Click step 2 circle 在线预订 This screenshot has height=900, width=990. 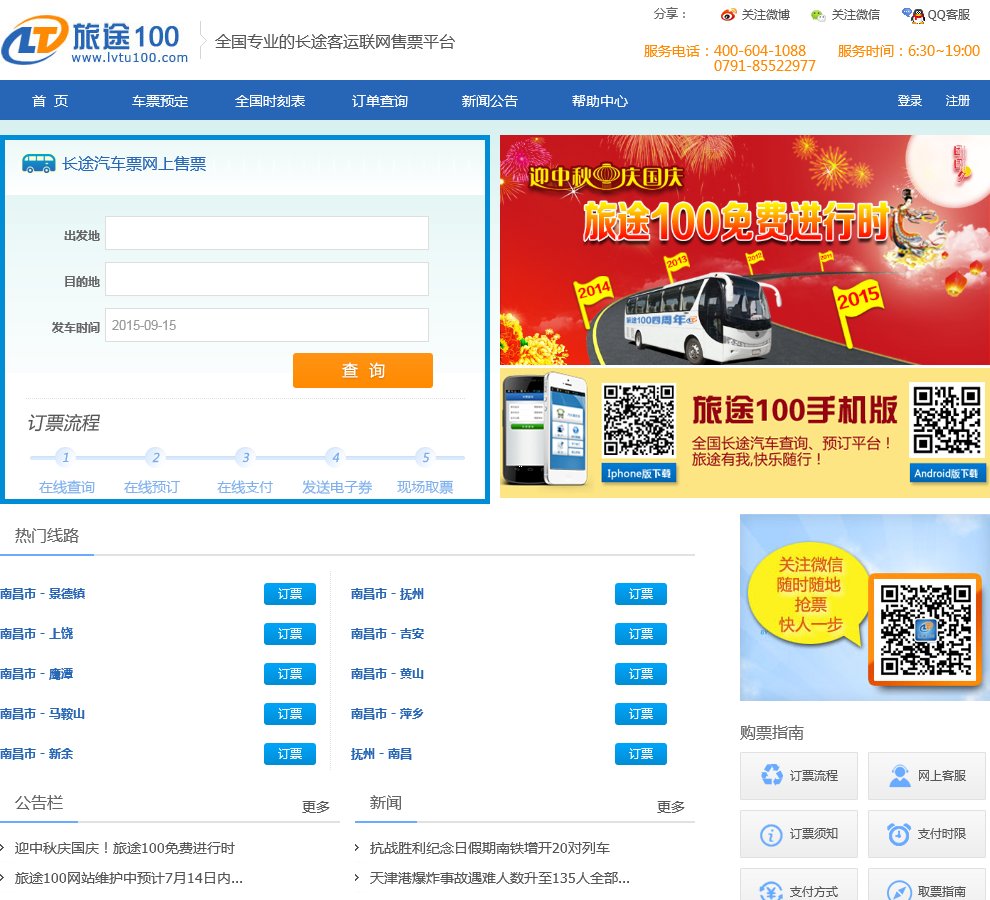(x=155, y=457)
